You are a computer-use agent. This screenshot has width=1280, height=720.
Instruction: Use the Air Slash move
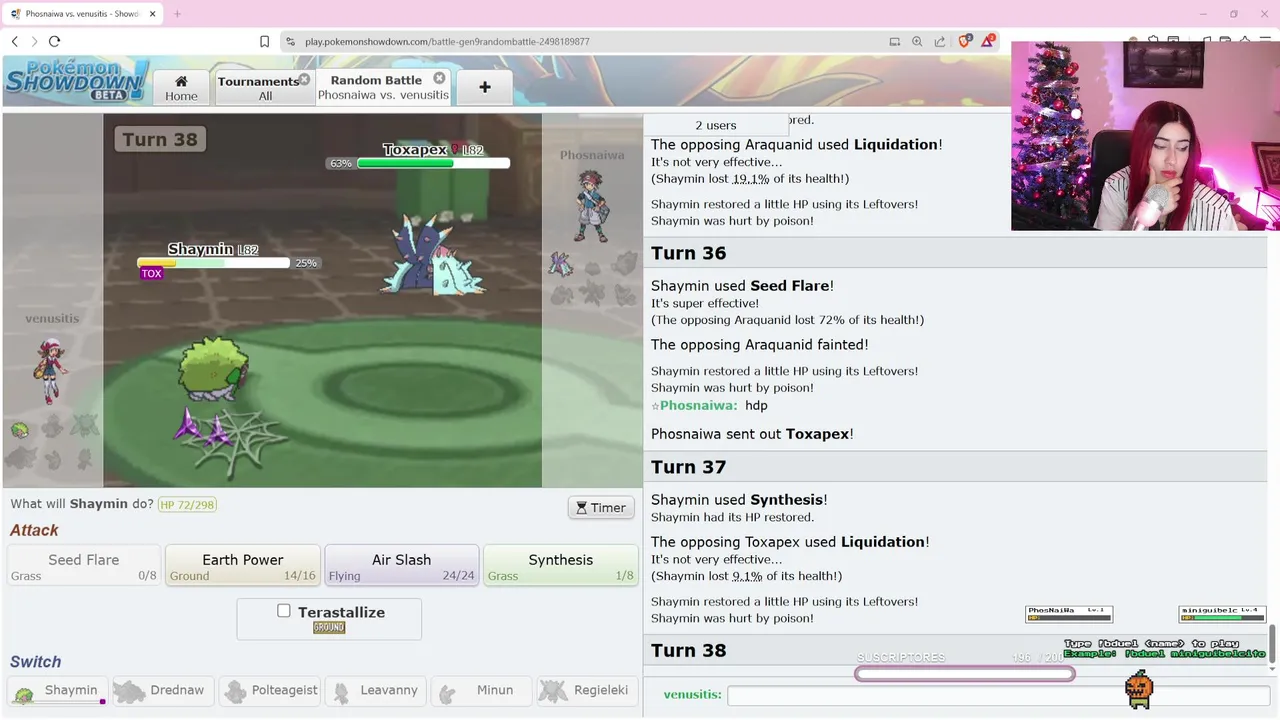[401, 565]
